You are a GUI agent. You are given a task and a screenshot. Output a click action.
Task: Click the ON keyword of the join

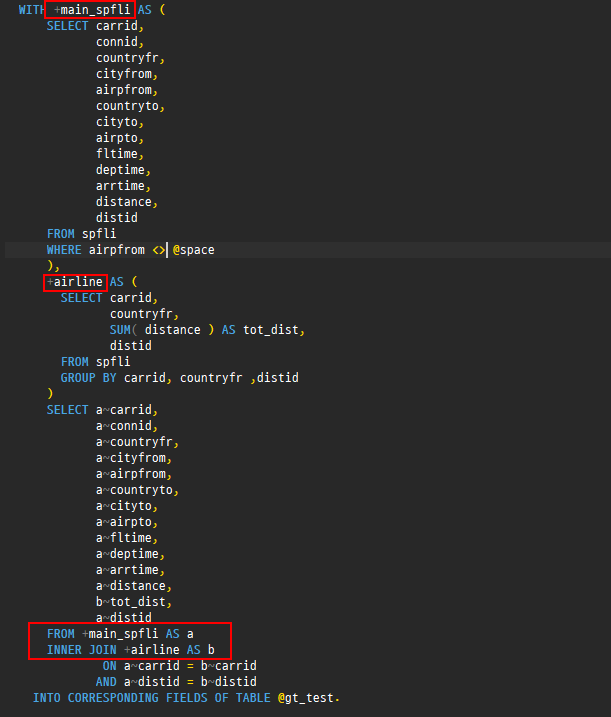click(x=109, y=666)
